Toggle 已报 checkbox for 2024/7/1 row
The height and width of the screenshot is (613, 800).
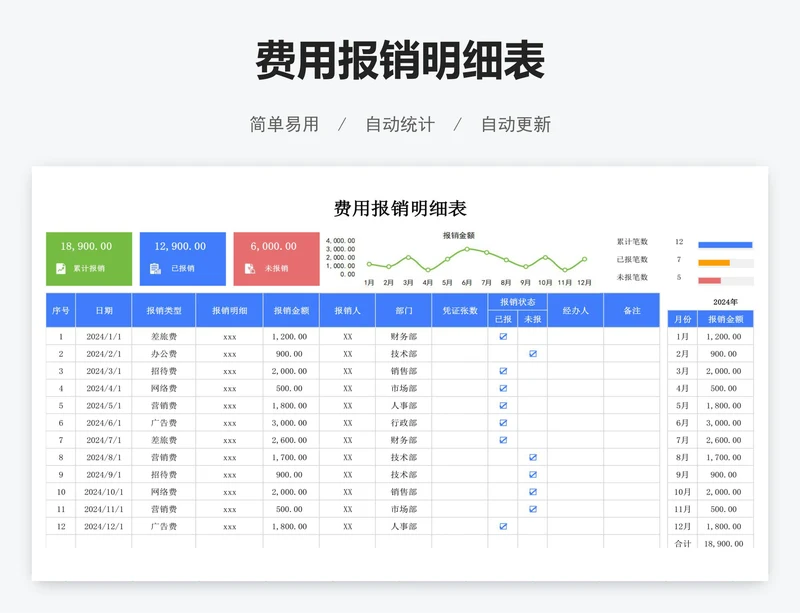click(503, 440)
